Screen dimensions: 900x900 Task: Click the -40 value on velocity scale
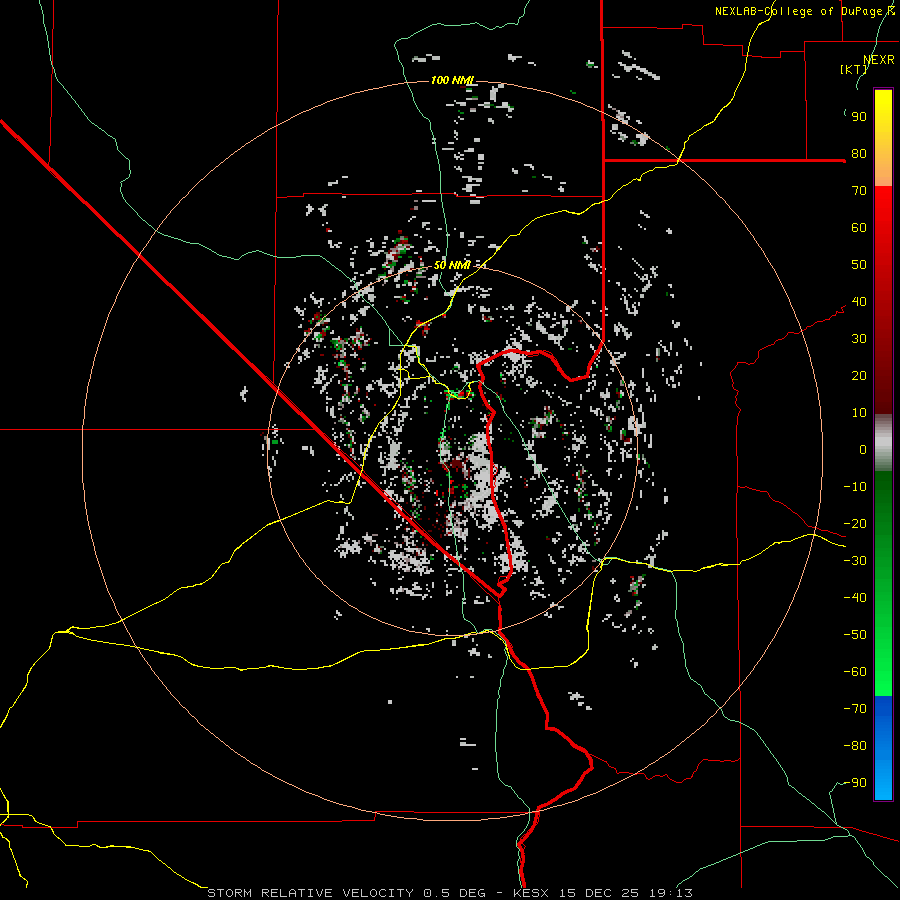[855, 598]
